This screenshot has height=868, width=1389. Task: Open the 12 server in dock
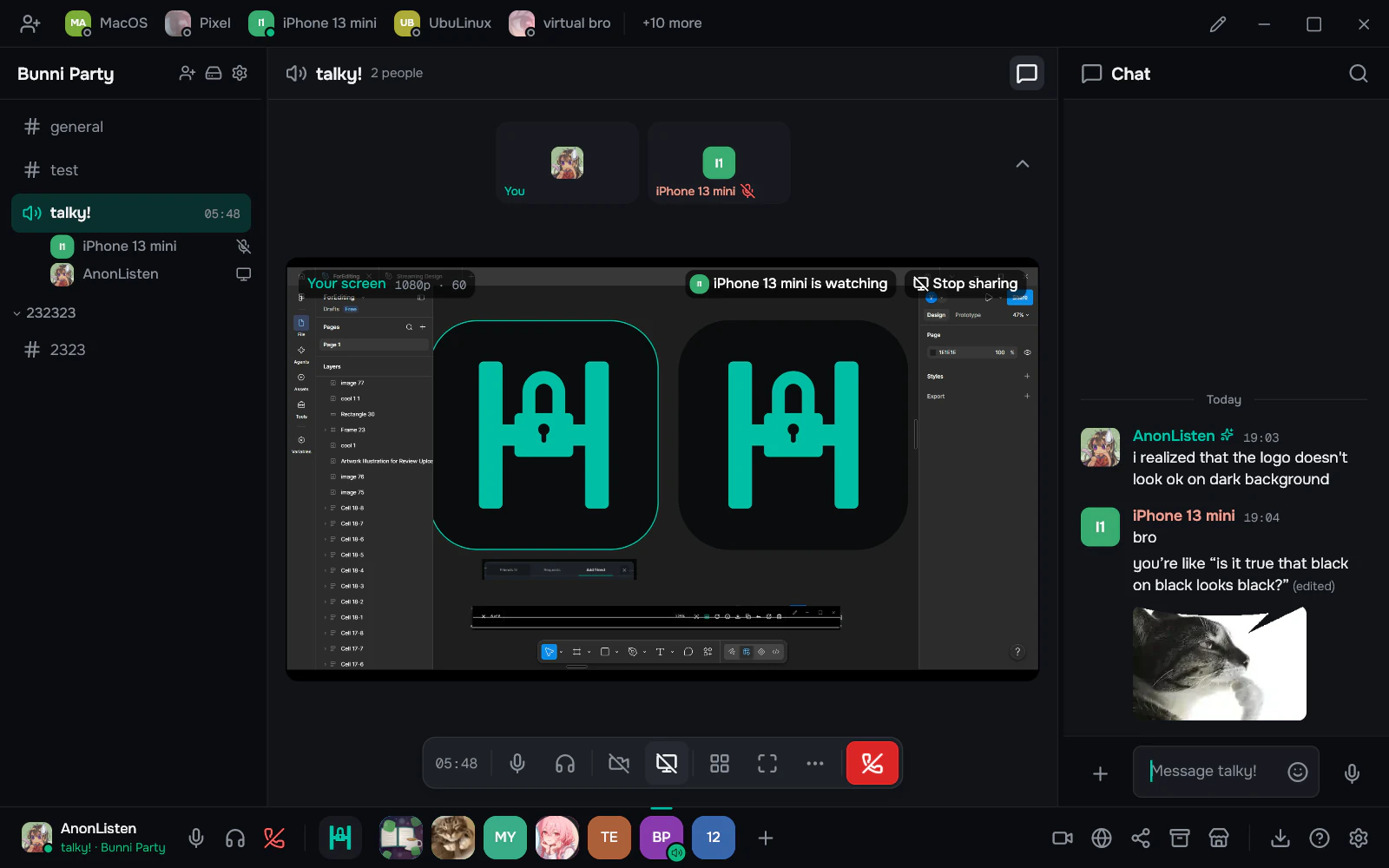click(714, 838)
